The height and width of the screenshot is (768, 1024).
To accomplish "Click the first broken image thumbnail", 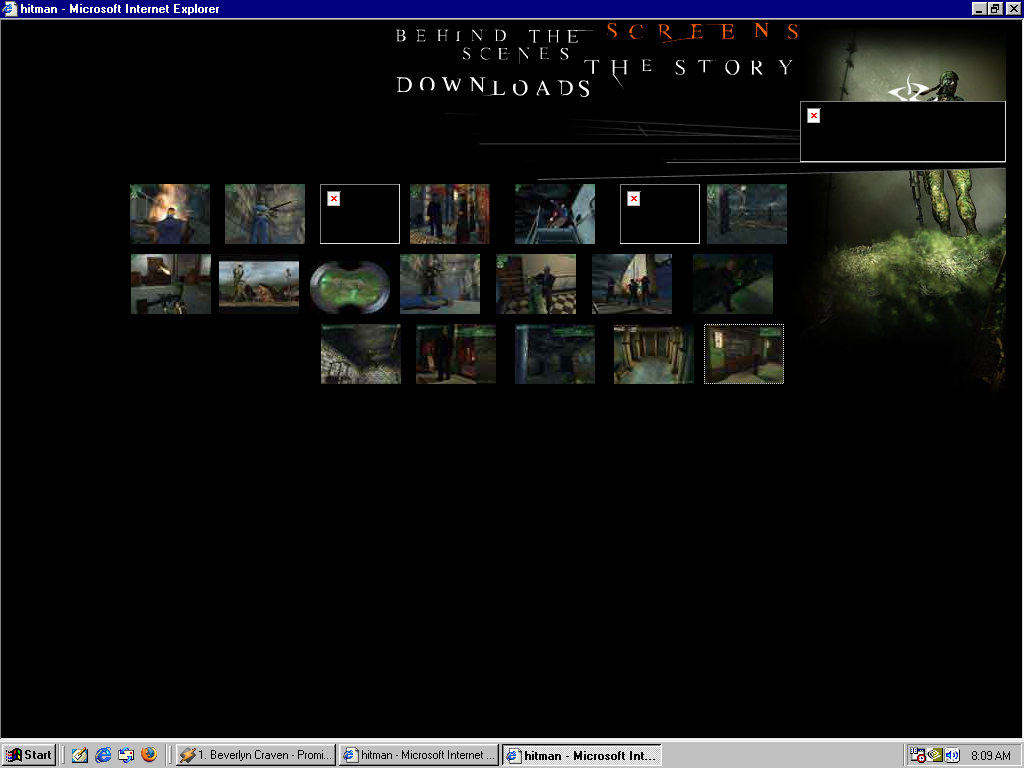I will tap(360, 214).
